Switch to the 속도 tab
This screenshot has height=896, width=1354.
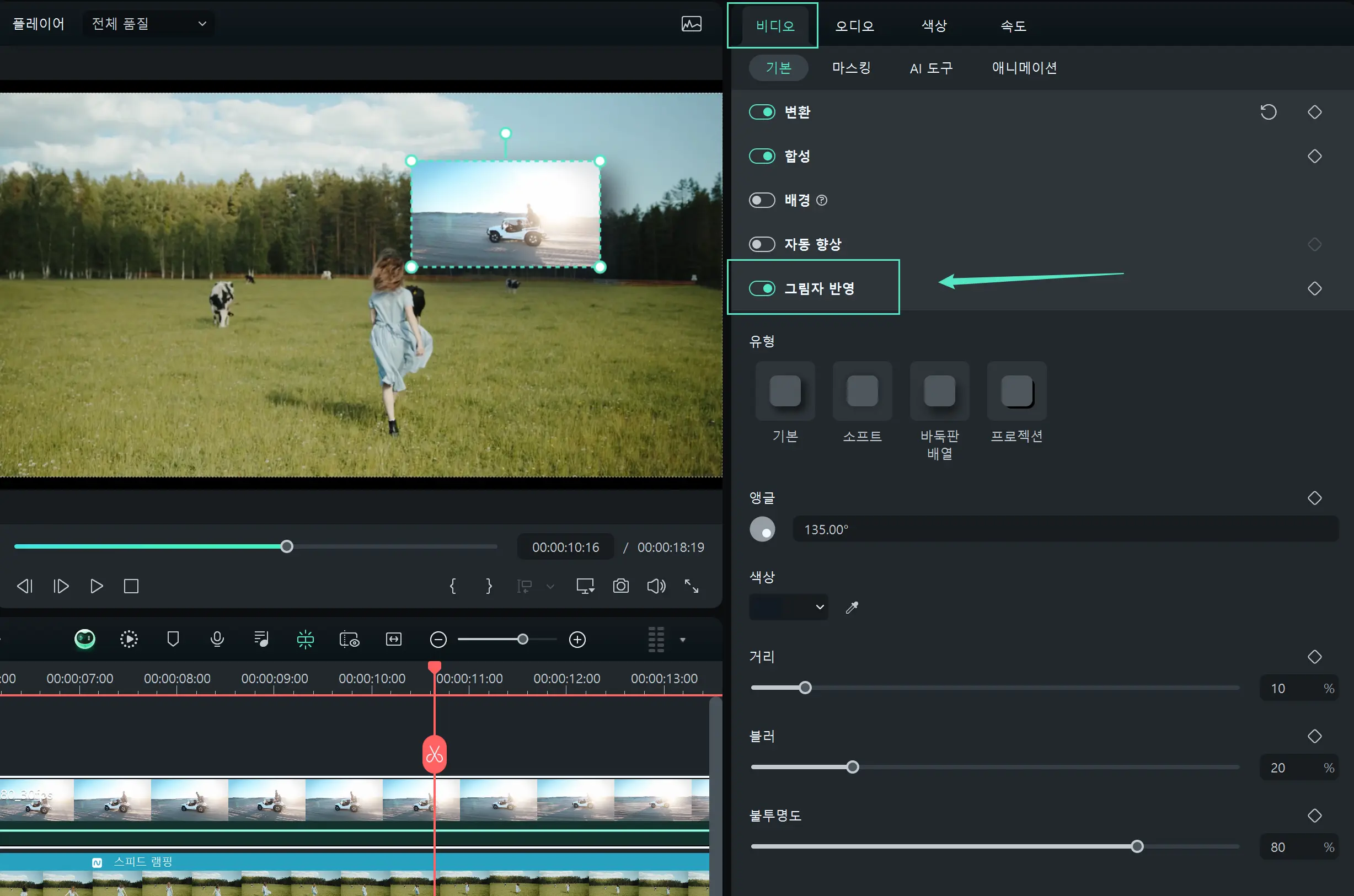[1013, 26]
